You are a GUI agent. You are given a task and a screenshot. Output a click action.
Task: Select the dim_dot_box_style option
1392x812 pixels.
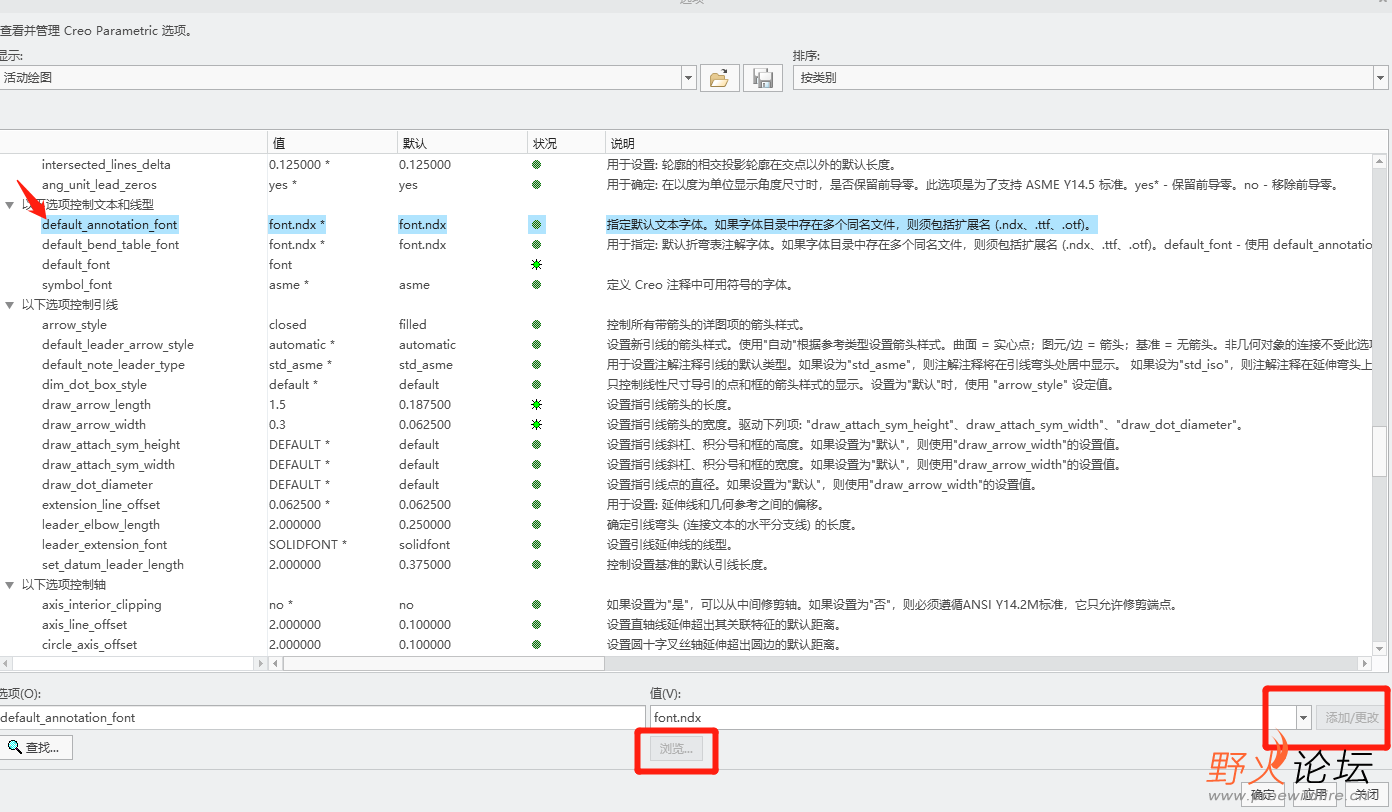94,384
